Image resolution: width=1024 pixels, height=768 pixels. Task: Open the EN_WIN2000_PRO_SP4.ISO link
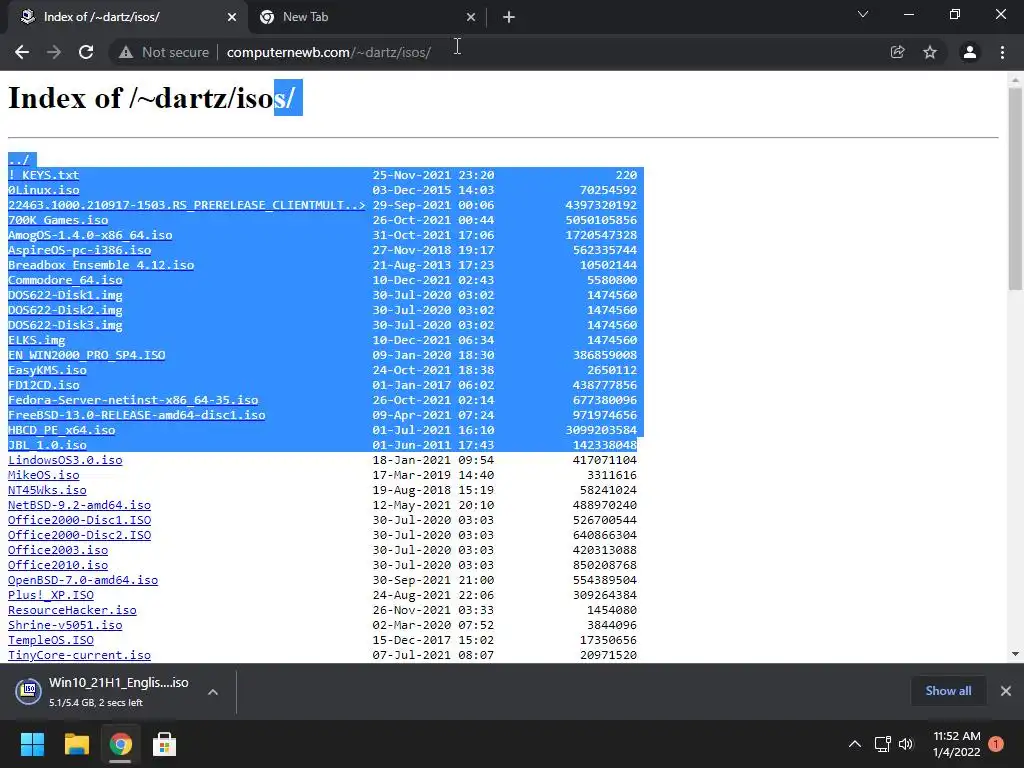(87, 355)
